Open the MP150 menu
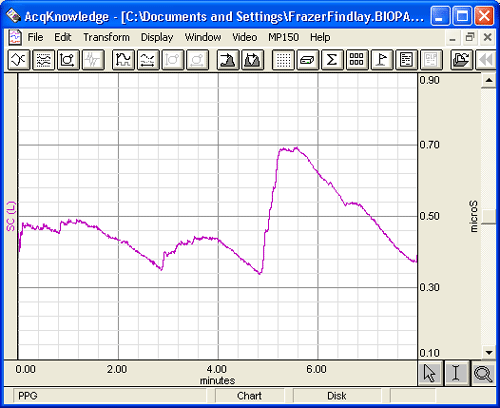Image resolution: width=500 pixels, height=408 pixels. pyautogui.click(x=283, y=37)
